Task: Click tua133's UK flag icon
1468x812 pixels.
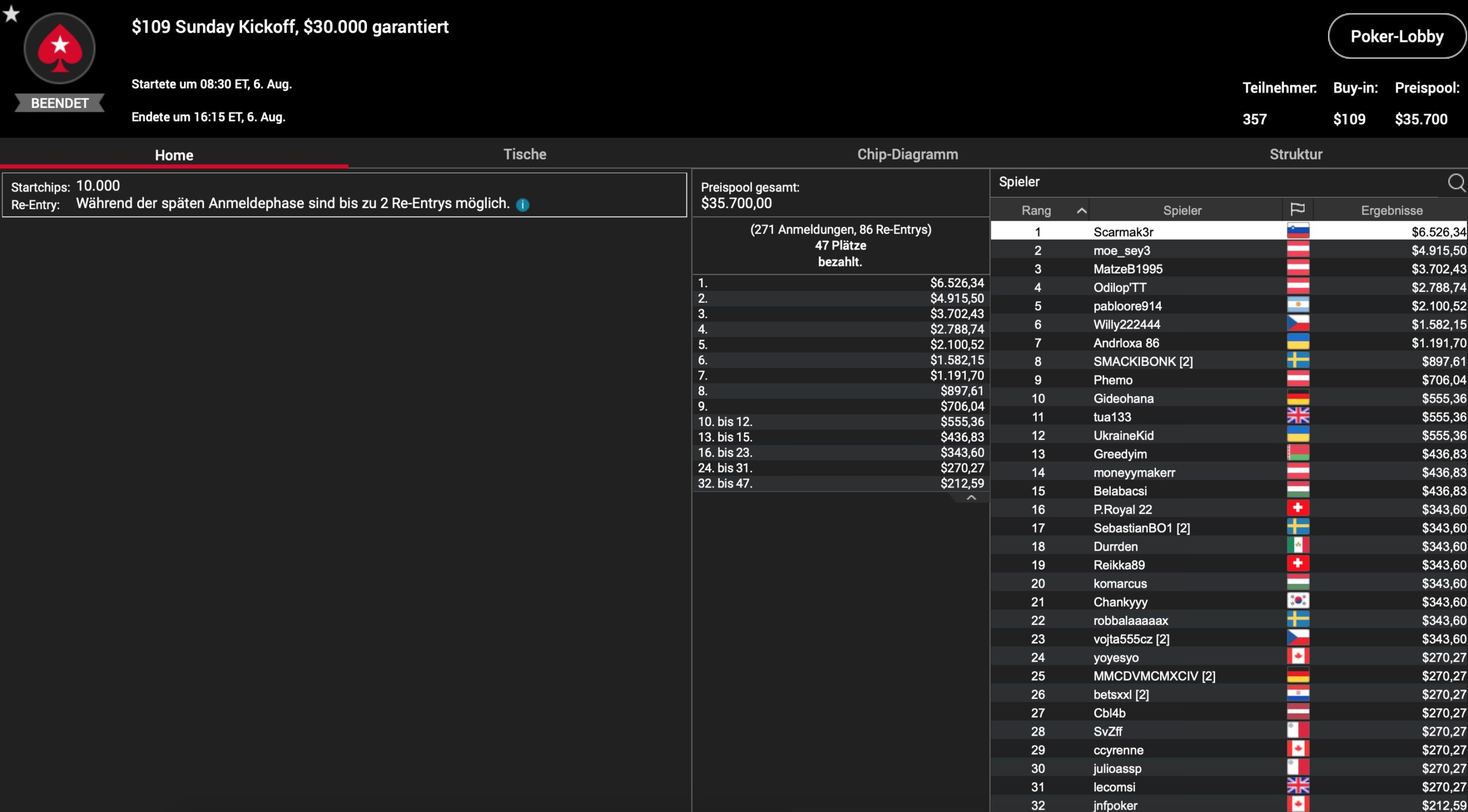Action: coord(1298,416)
